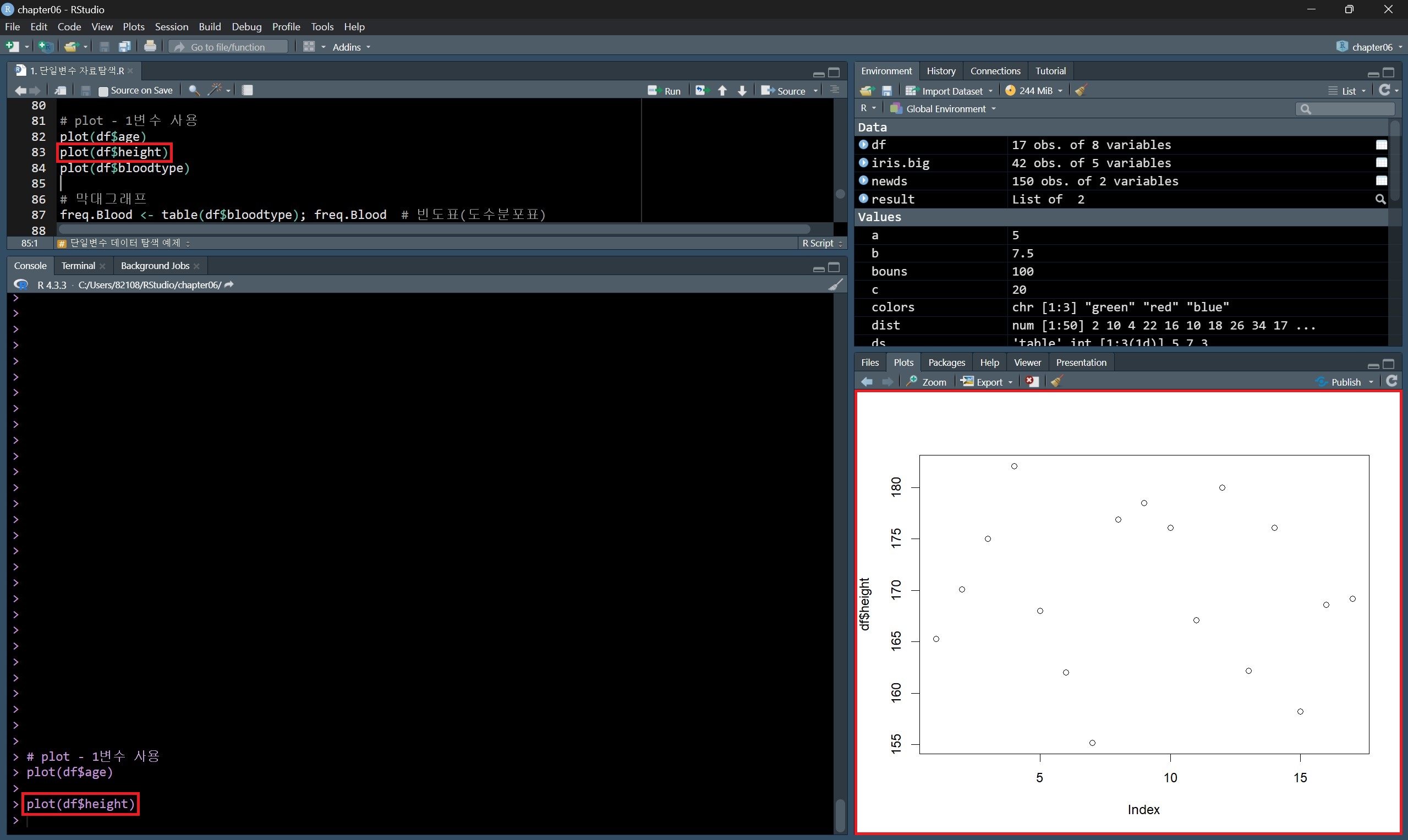Click the clear console broom icon
The image size is (1408, 840).
[835, 285]
